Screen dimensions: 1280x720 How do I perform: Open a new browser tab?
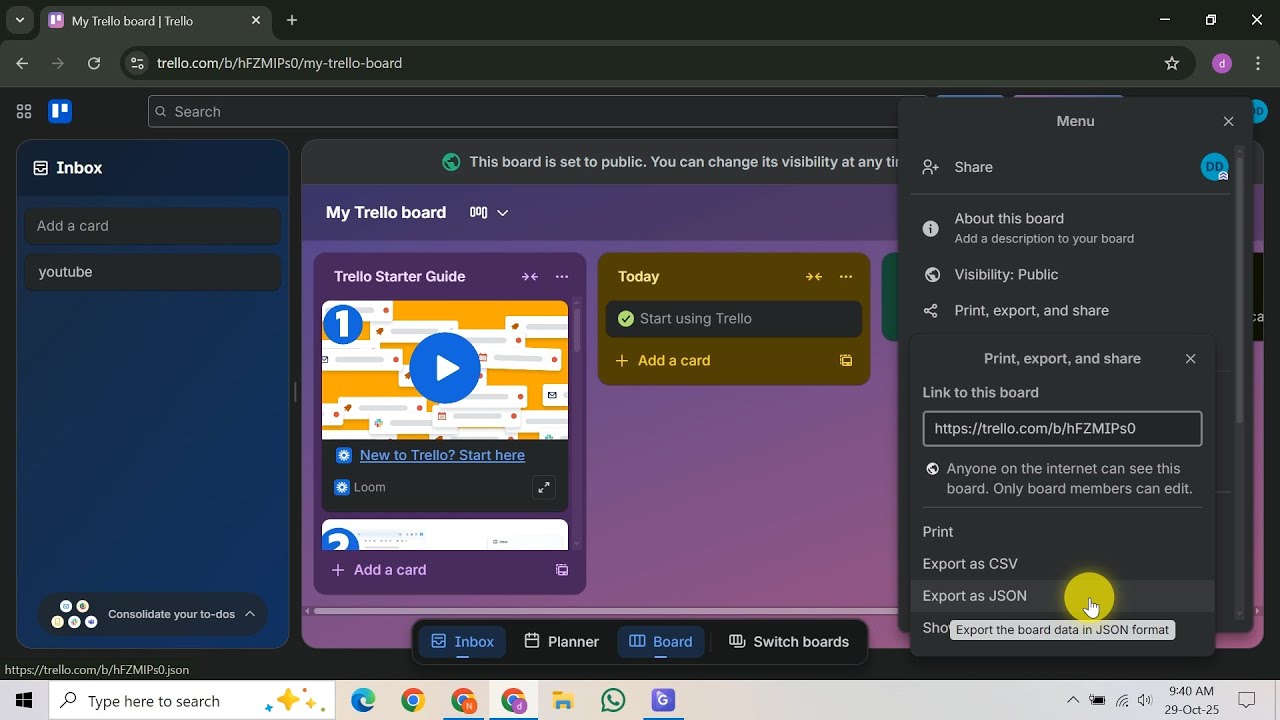coord(292,20)
